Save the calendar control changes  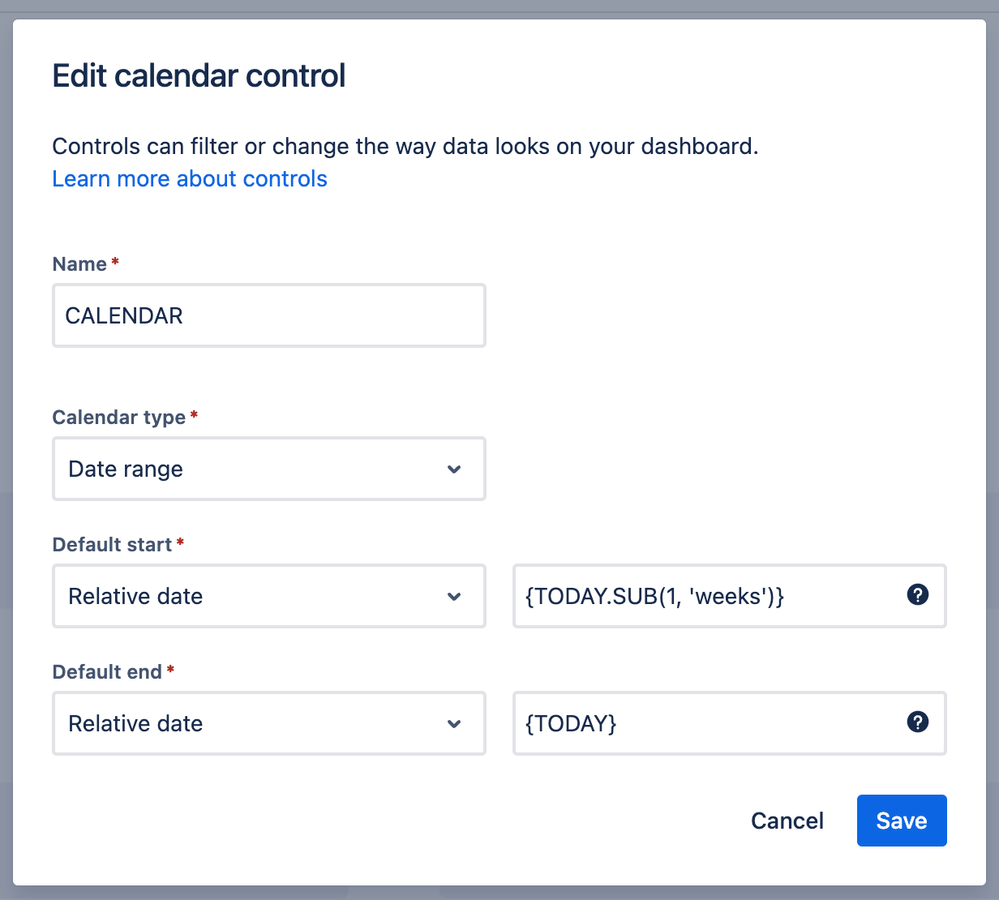pos(901,821)
